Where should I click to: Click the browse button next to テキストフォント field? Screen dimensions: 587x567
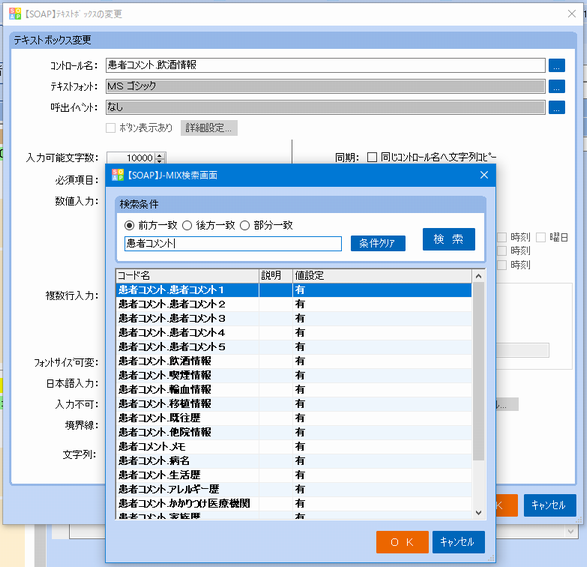pyautogui.click(x=557, y=86)
